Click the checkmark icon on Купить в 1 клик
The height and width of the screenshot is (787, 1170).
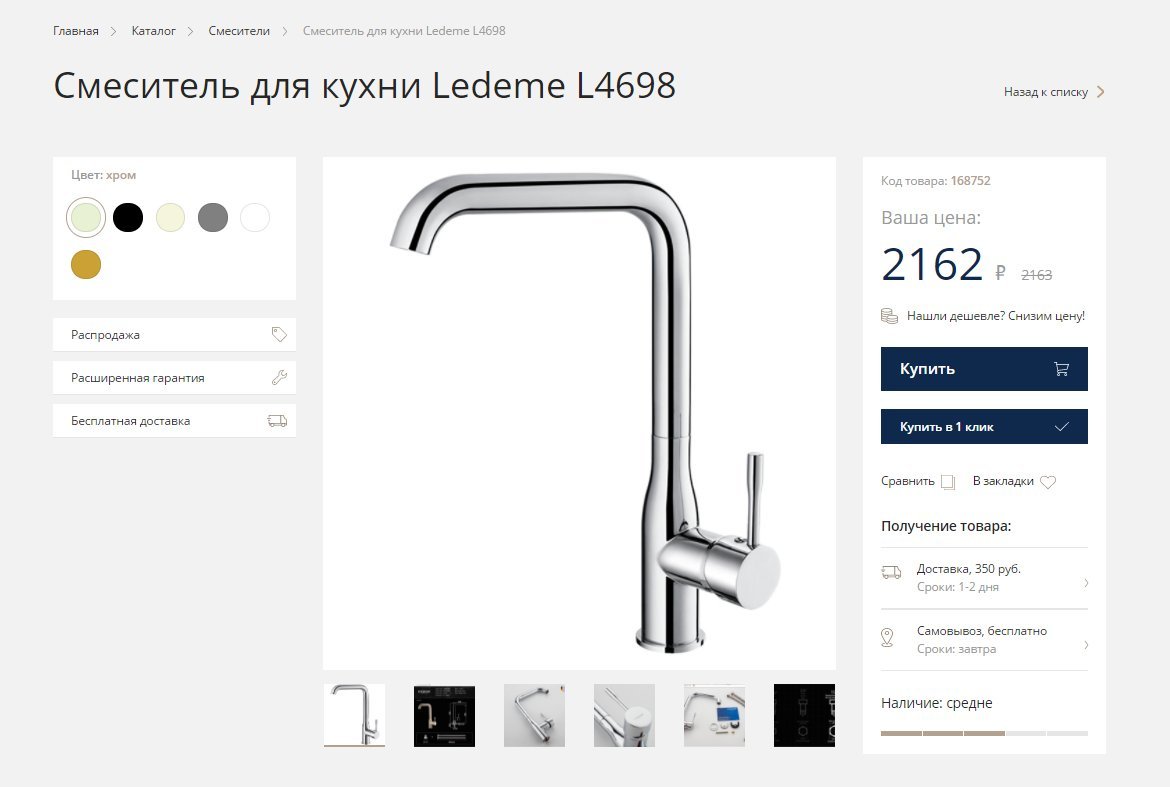coord(1062,427)
